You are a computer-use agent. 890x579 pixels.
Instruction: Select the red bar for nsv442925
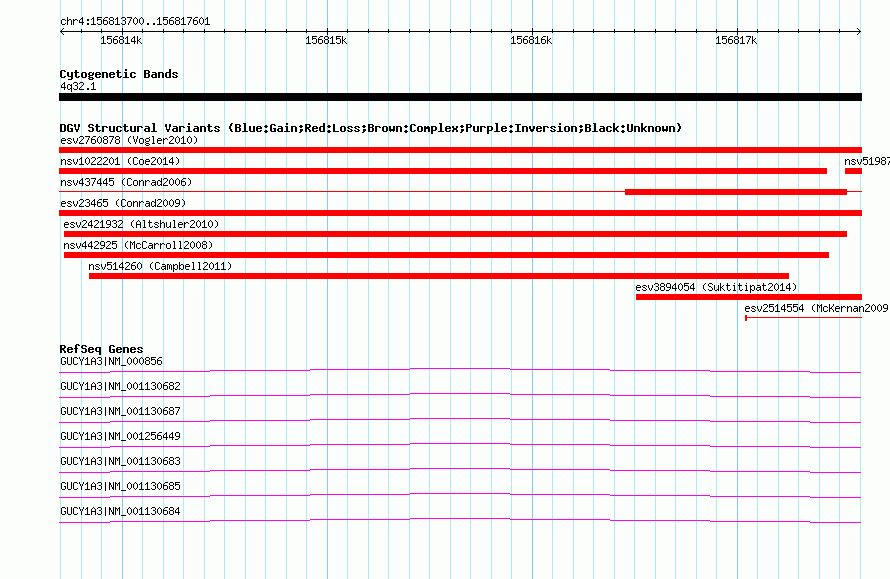point(446,255)
